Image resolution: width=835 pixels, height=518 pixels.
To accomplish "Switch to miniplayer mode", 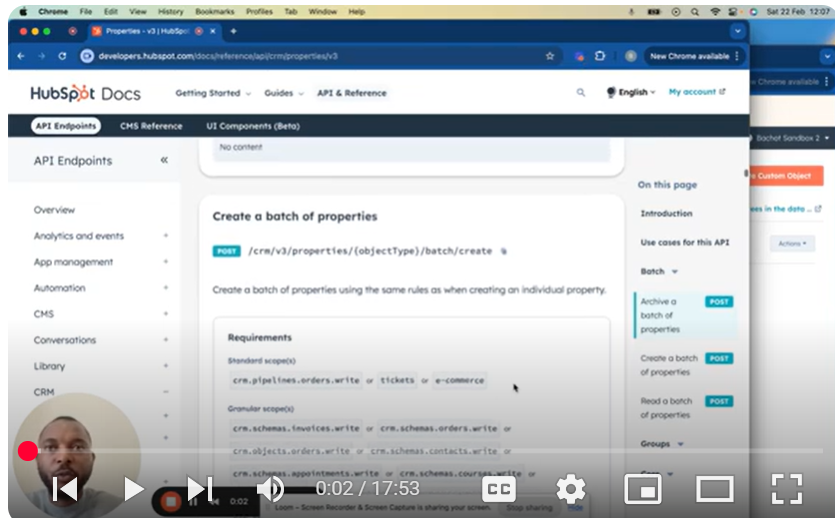I will click(x=643, y=489).
